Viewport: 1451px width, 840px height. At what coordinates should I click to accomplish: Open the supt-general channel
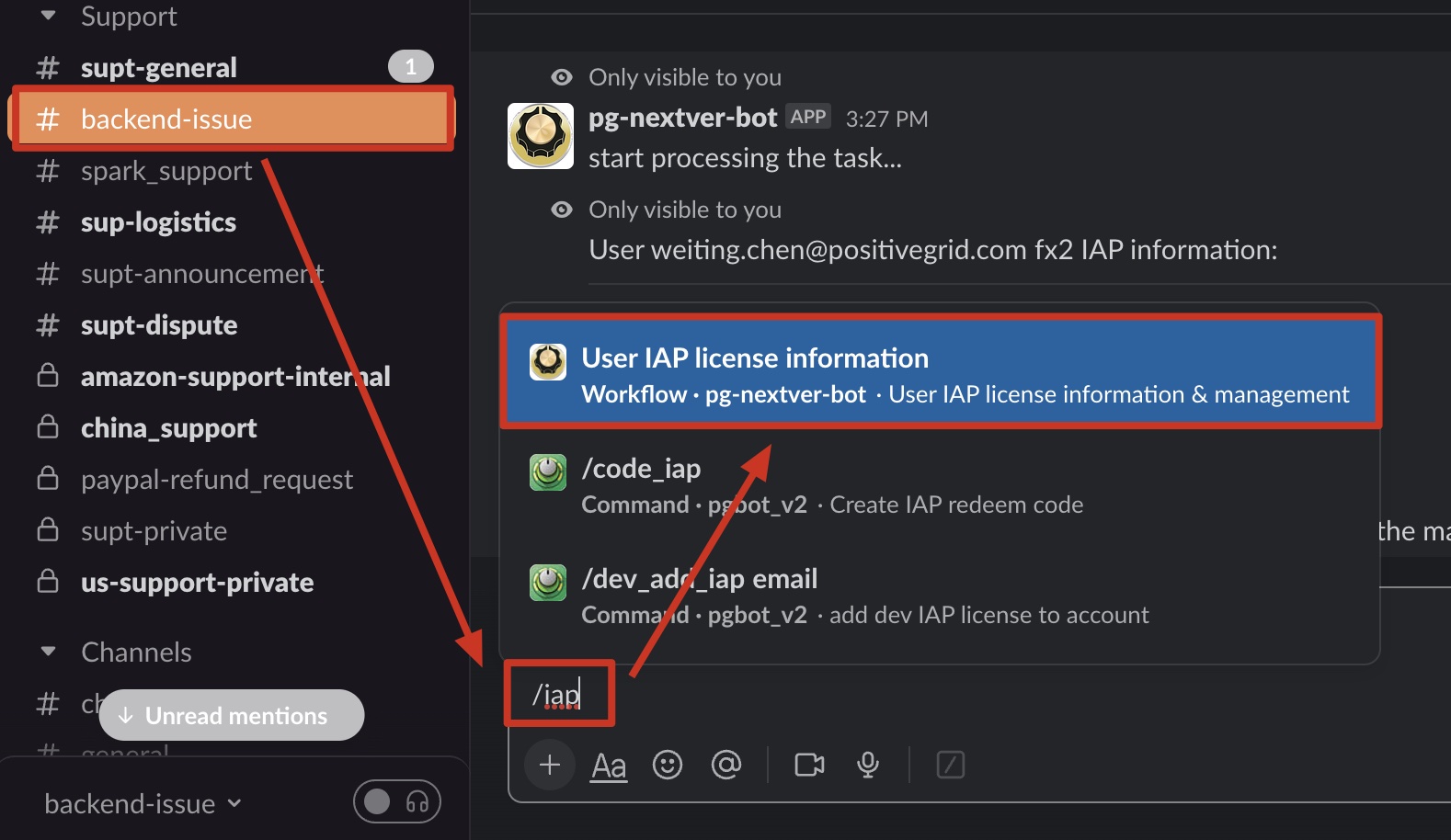point(158,68)
